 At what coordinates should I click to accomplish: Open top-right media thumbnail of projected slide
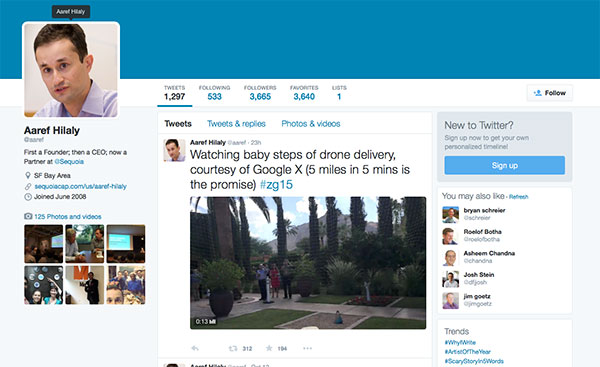(x=126, y=244)
